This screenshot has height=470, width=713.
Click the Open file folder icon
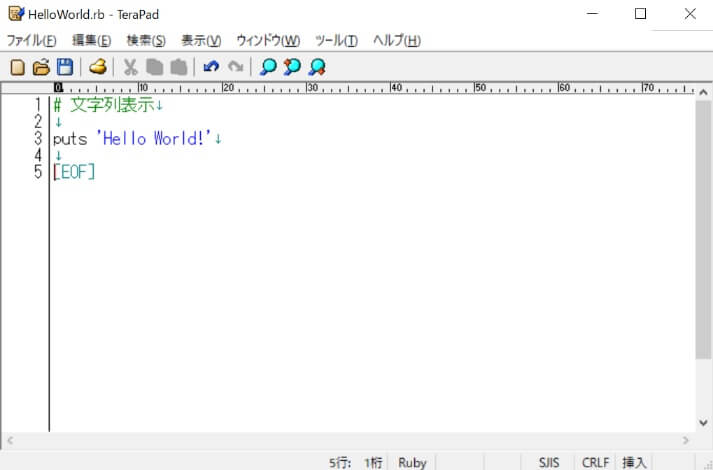[41, 68]
